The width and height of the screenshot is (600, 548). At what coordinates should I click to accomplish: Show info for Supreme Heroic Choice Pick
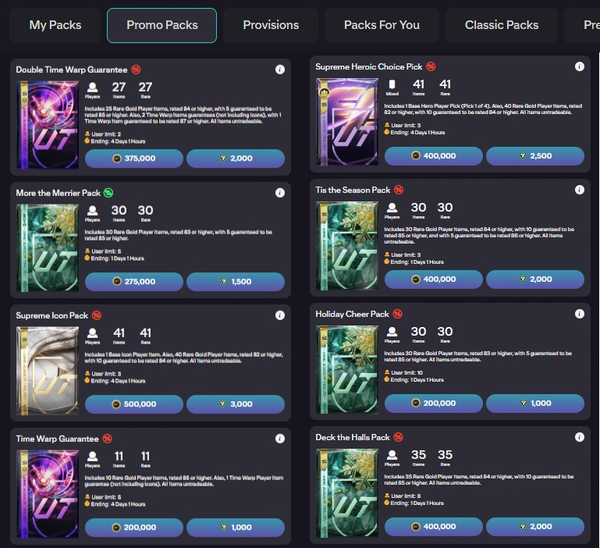579,66
